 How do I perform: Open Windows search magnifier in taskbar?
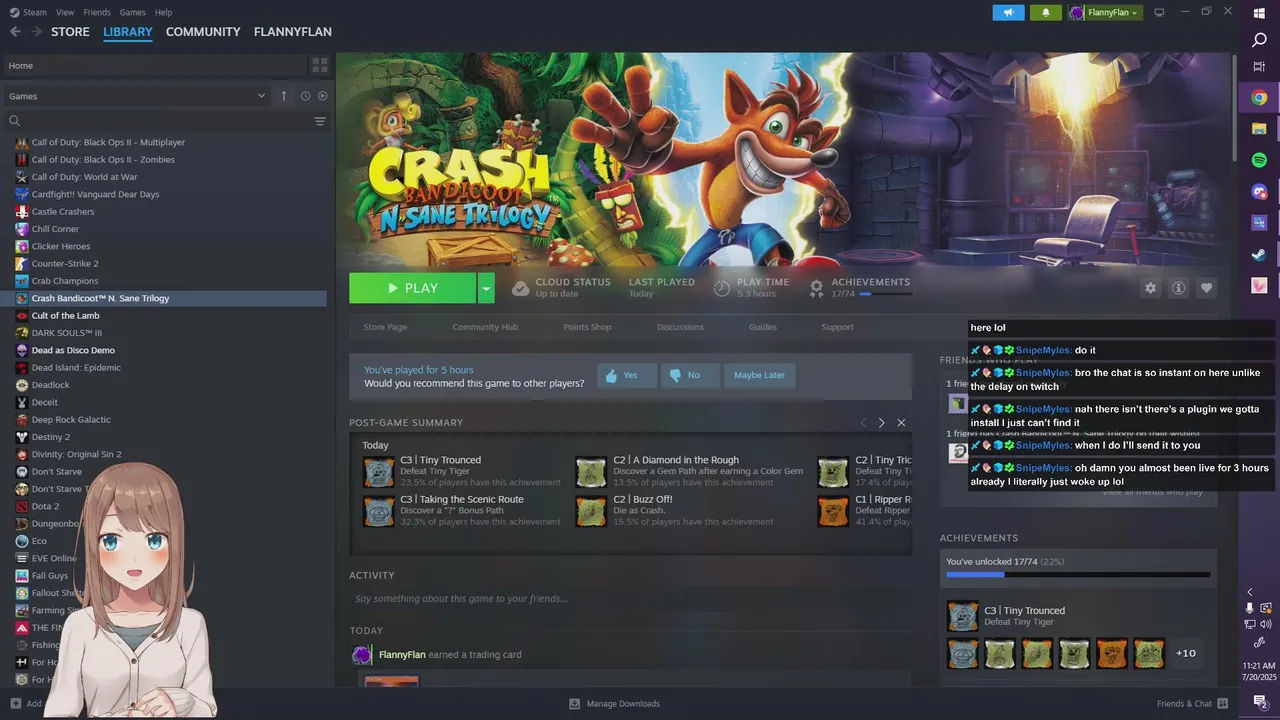[x=1259, y=41]
